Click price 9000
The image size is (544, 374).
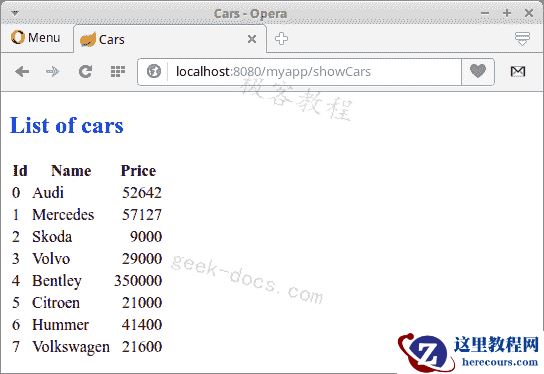click(146, 237)
